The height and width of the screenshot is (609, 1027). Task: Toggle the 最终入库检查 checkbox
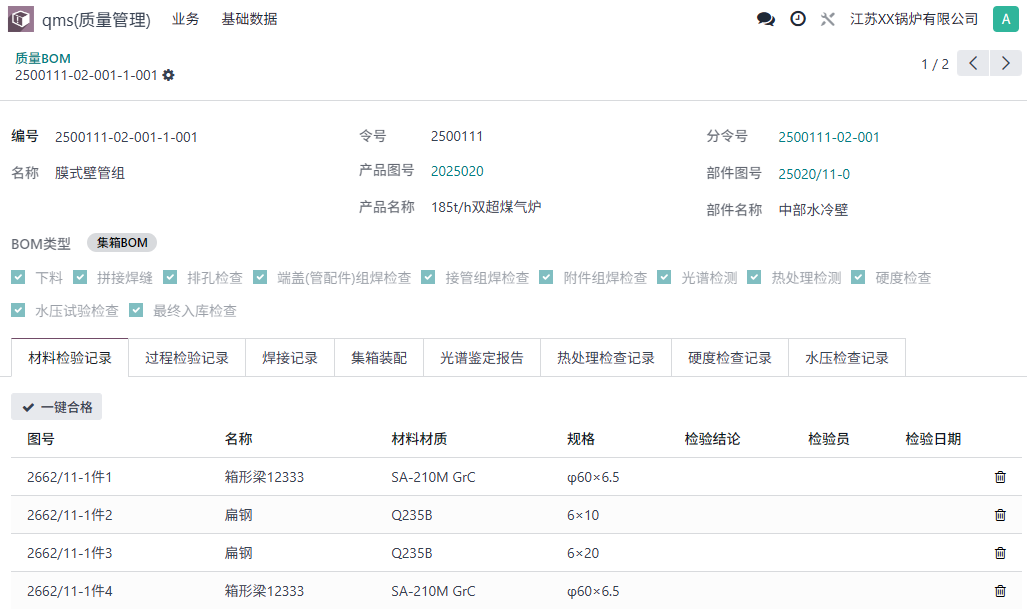(x=136, y=310)
